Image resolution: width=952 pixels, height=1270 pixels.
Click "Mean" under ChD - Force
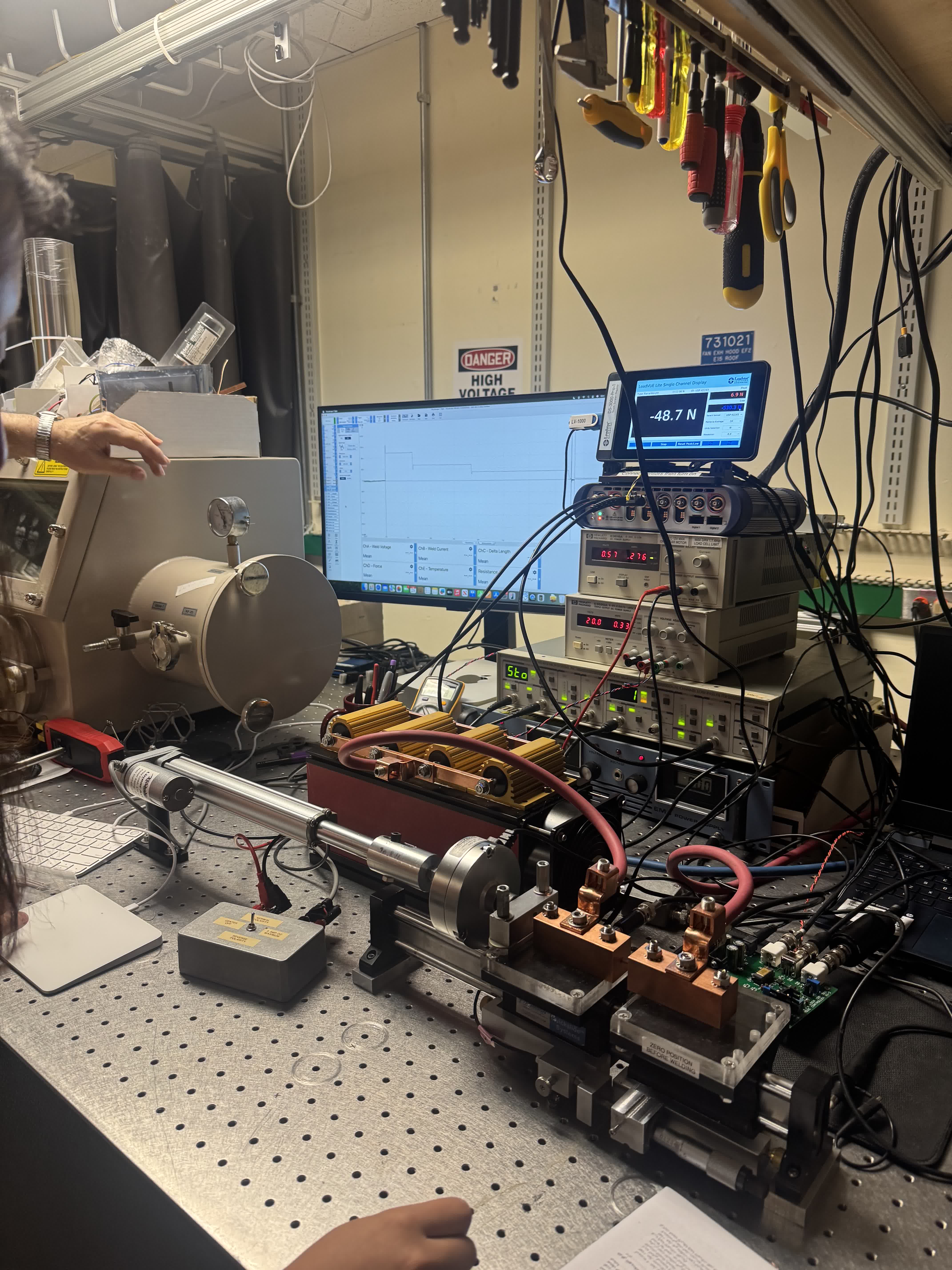click(367, 575)
